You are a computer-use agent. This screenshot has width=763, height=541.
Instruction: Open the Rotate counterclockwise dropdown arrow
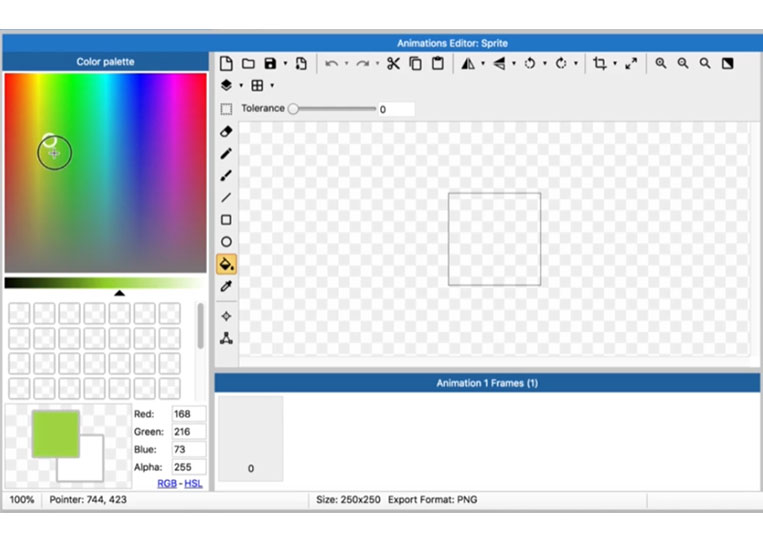click(x=545, y=63)
